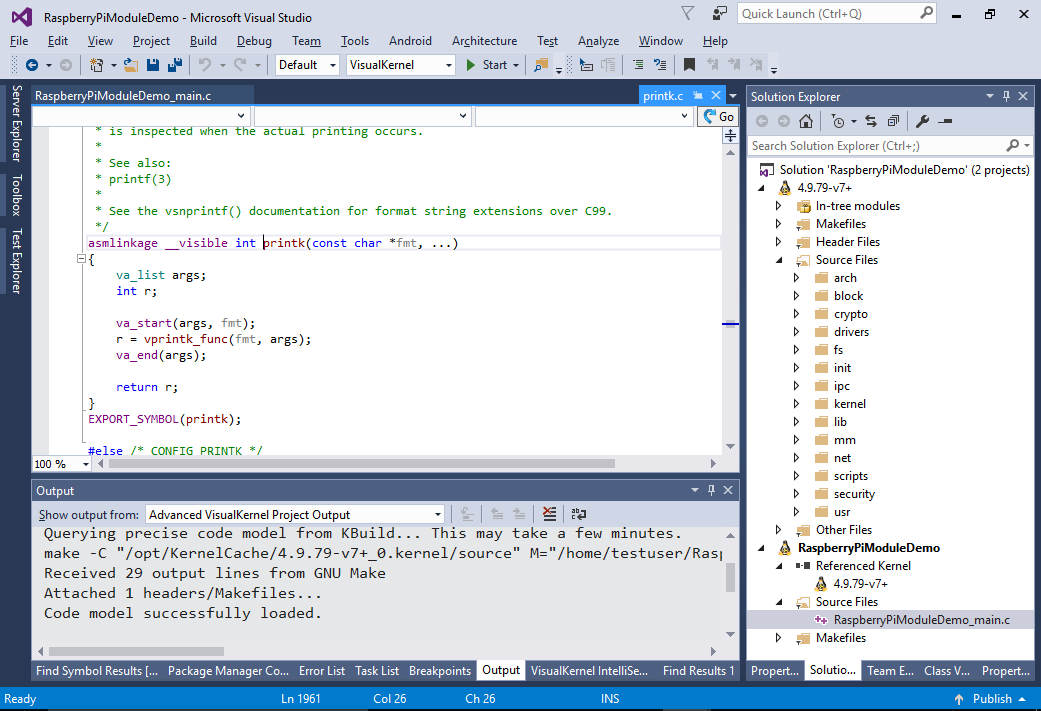Open the Toolbox side tab
Screen dimensions: 1041x711
pos(16,195)
